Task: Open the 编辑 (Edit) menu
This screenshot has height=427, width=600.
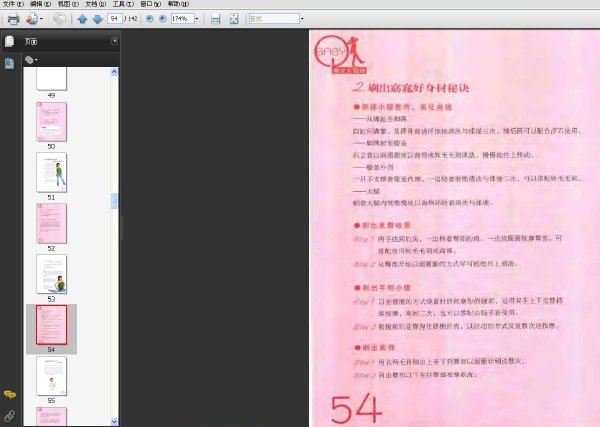Action: pos(41,4)
